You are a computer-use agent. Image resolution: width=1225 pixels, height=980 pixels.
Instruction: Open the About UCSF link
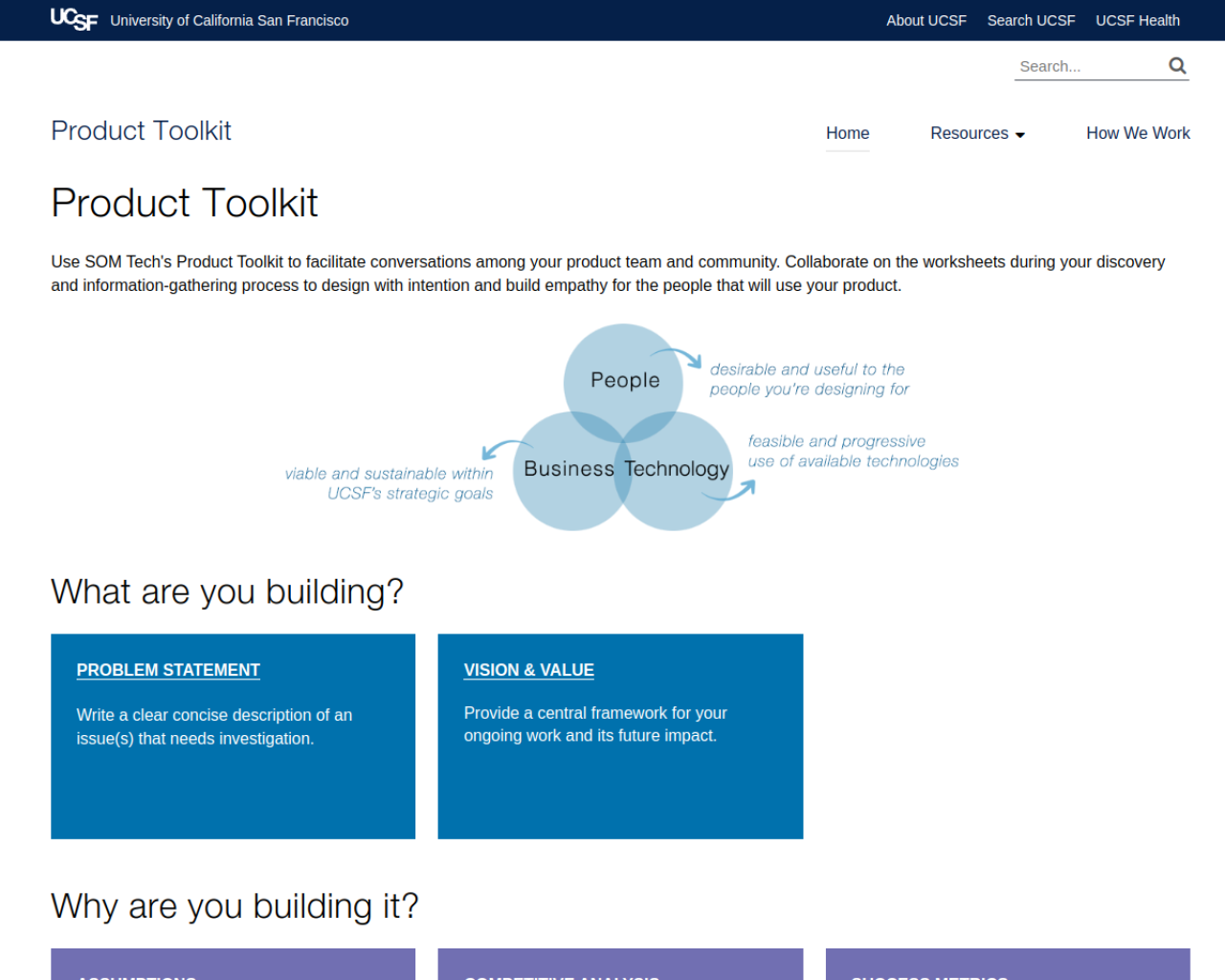(926, 20)
